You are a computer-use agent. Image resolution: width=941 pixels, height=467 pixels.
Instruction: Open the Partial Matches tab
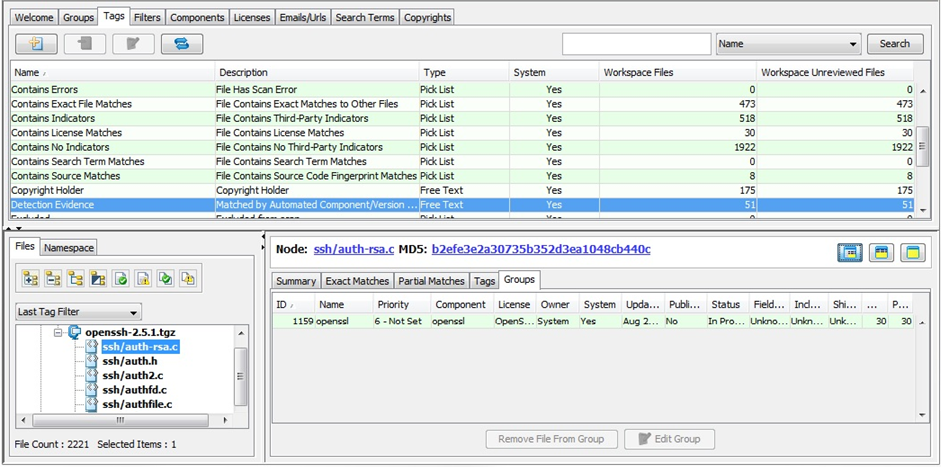(x=432, y=281)
